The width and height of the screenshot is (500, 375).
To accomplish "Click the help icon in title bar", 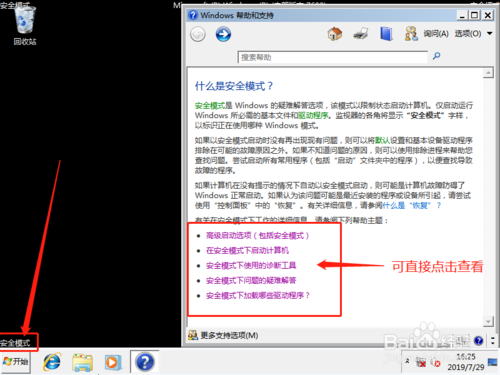I will pyautogui.click(x=193, y=15).
